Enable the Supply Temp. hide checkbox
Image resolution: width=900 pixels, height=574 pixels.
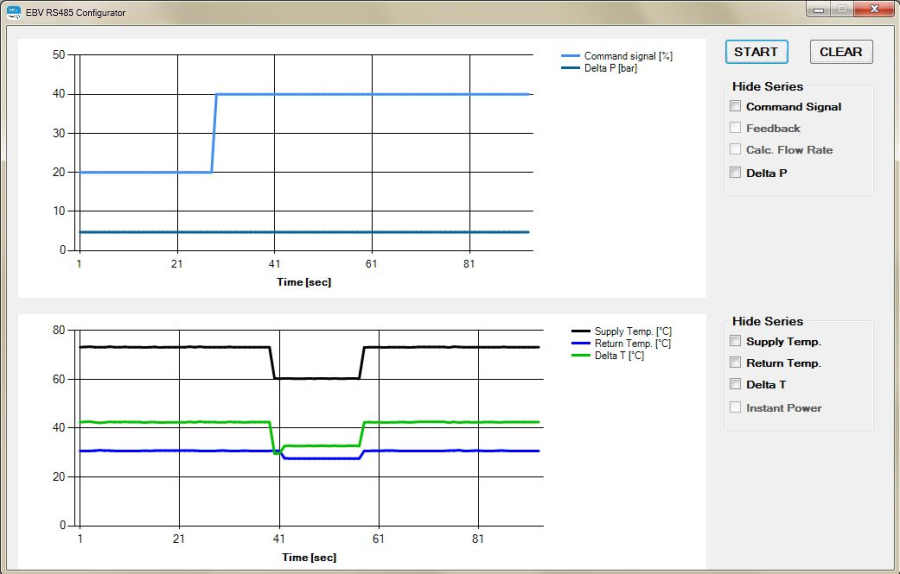736,341
